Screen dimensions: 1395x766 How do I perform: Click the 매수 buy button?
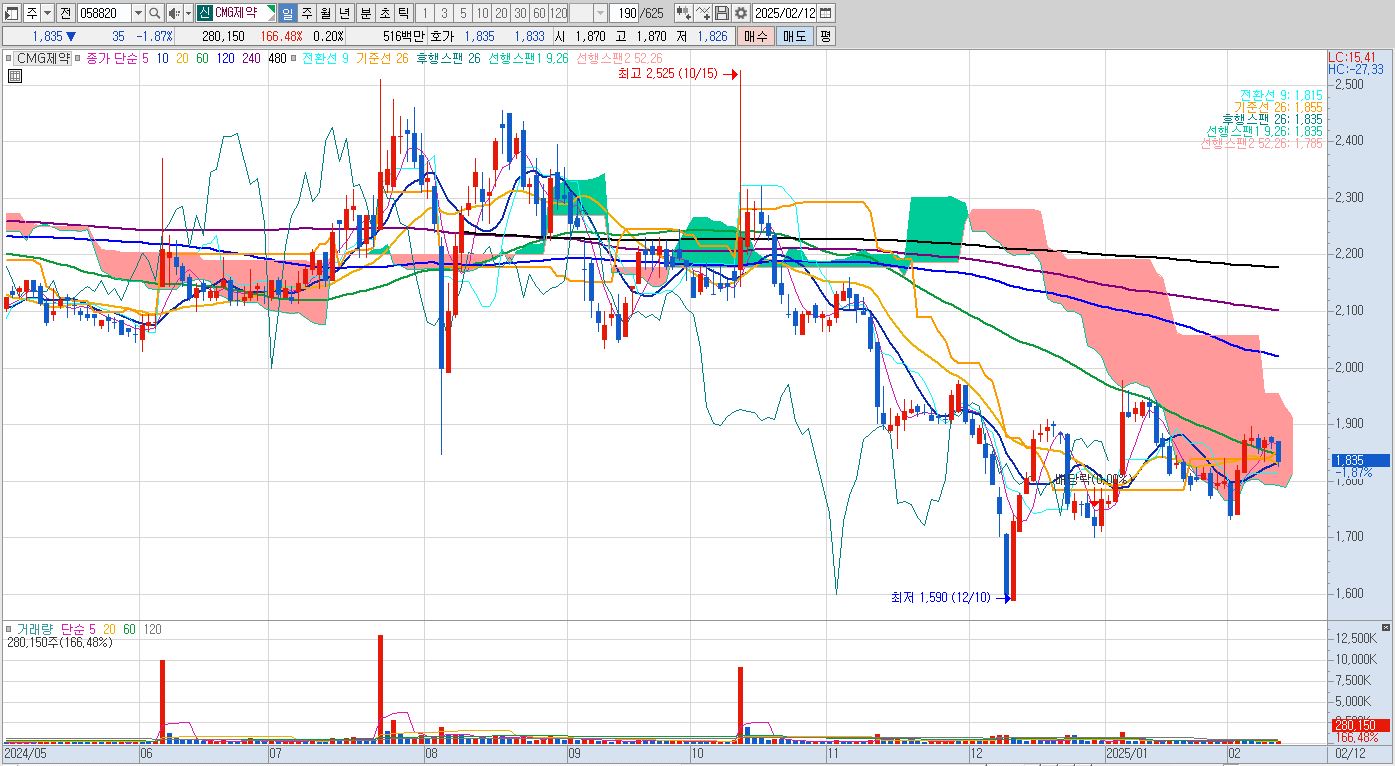tap(755, 36)
